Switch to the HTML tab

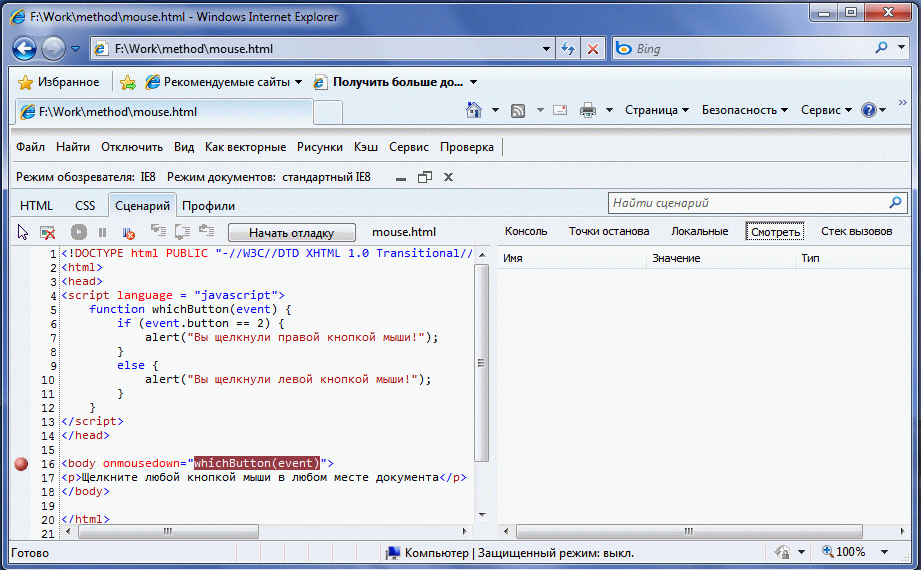[x=36, y=206]
